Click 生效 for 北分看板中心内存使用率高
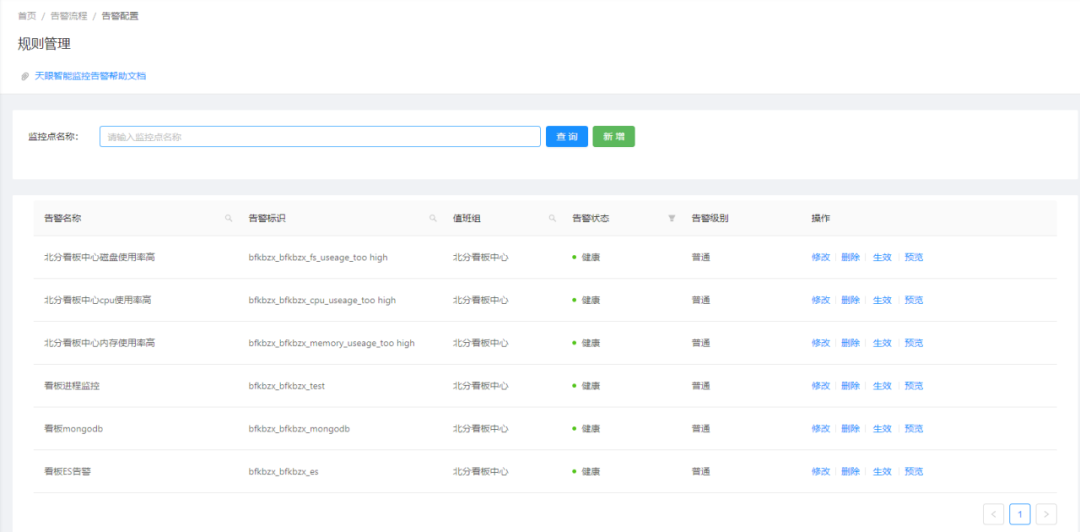Screen dimensions: 1080x532 (x=882, y=342)
